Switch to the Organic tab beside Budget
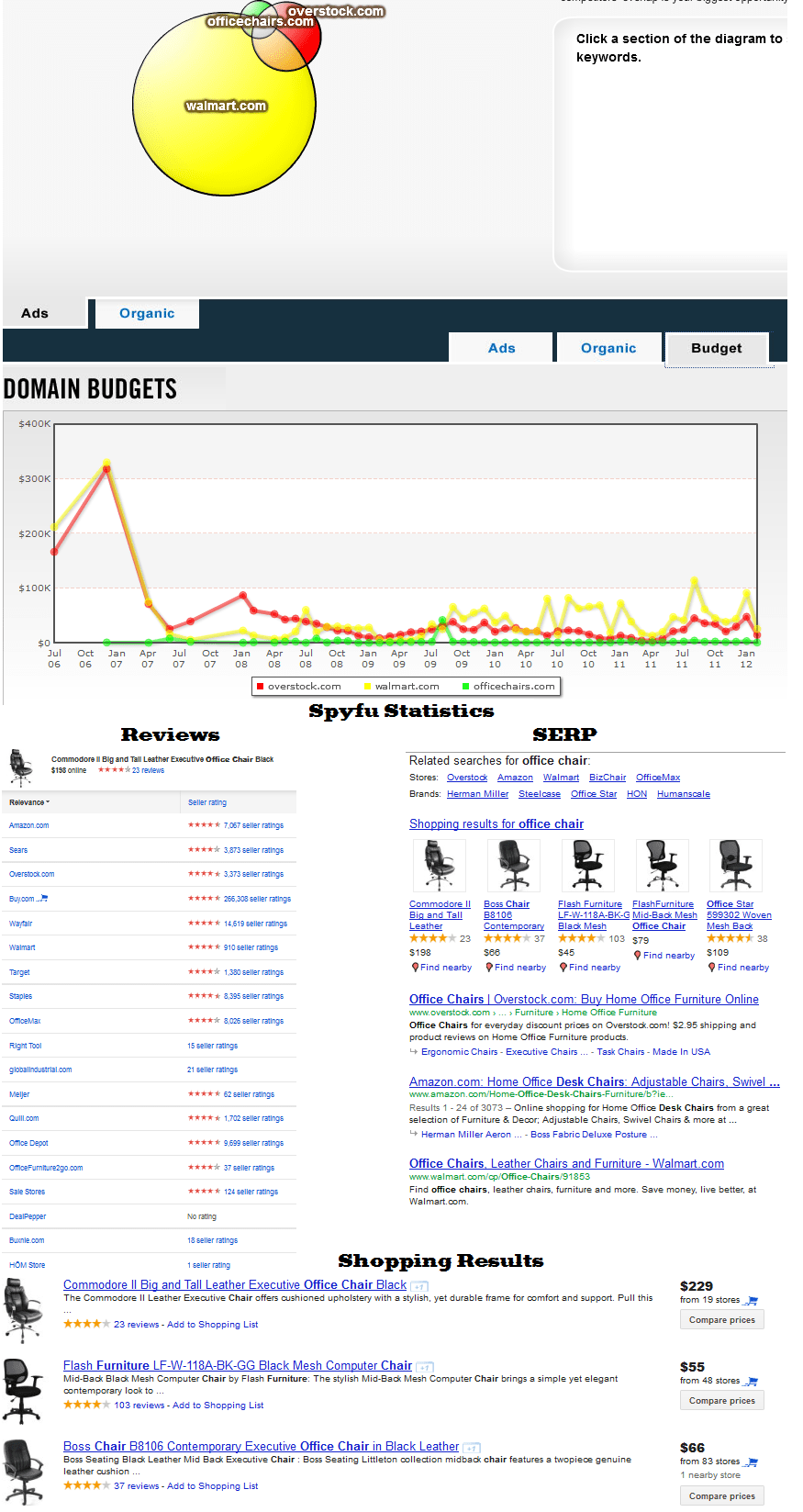This screenshot has height=1512, width=803. coord(608,348)
